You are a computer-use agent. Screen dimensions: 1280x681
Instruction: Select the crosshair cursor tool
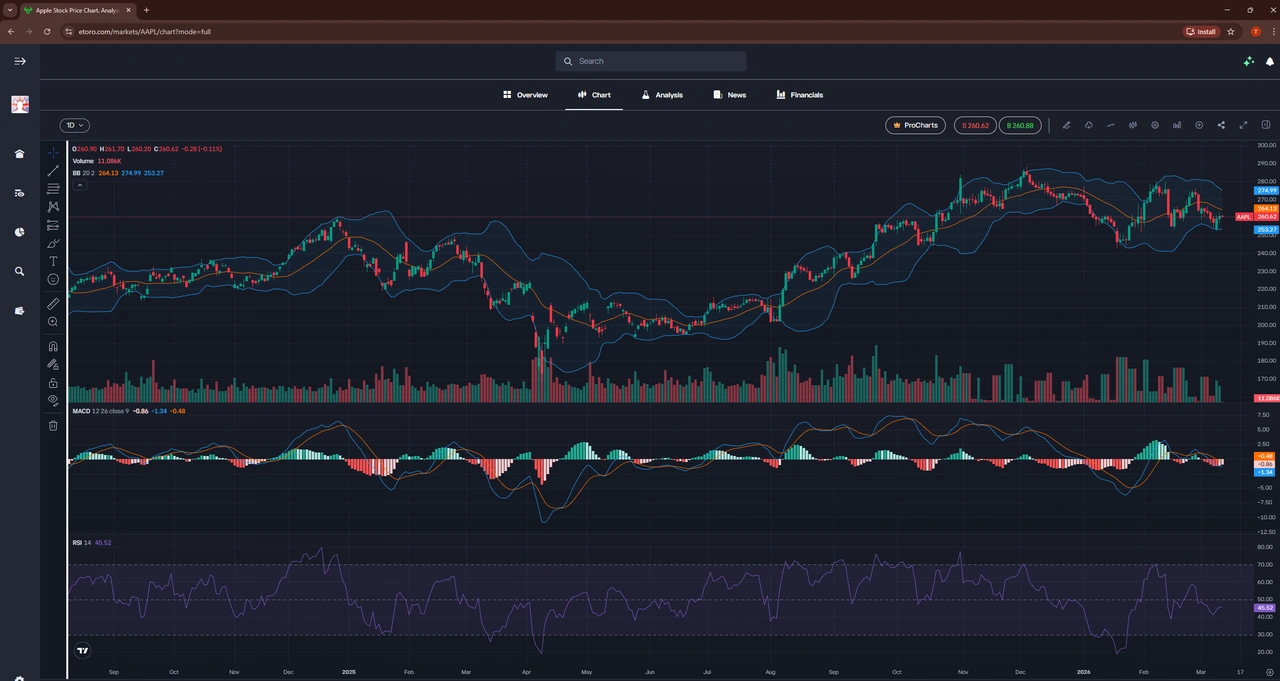(x=53, y=153)
